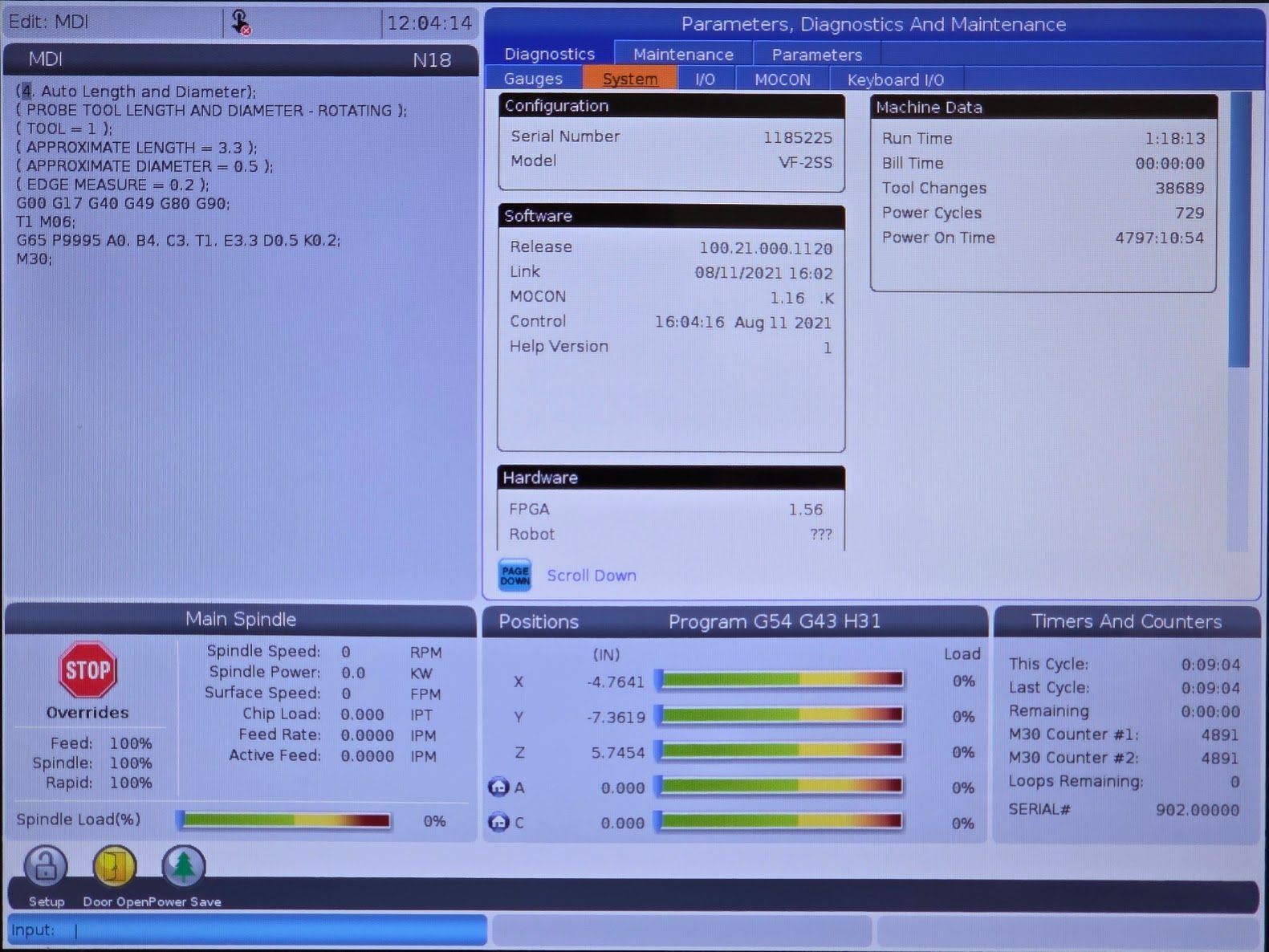
Task: Click the X axis load bar
Action: tap(779, 680)
